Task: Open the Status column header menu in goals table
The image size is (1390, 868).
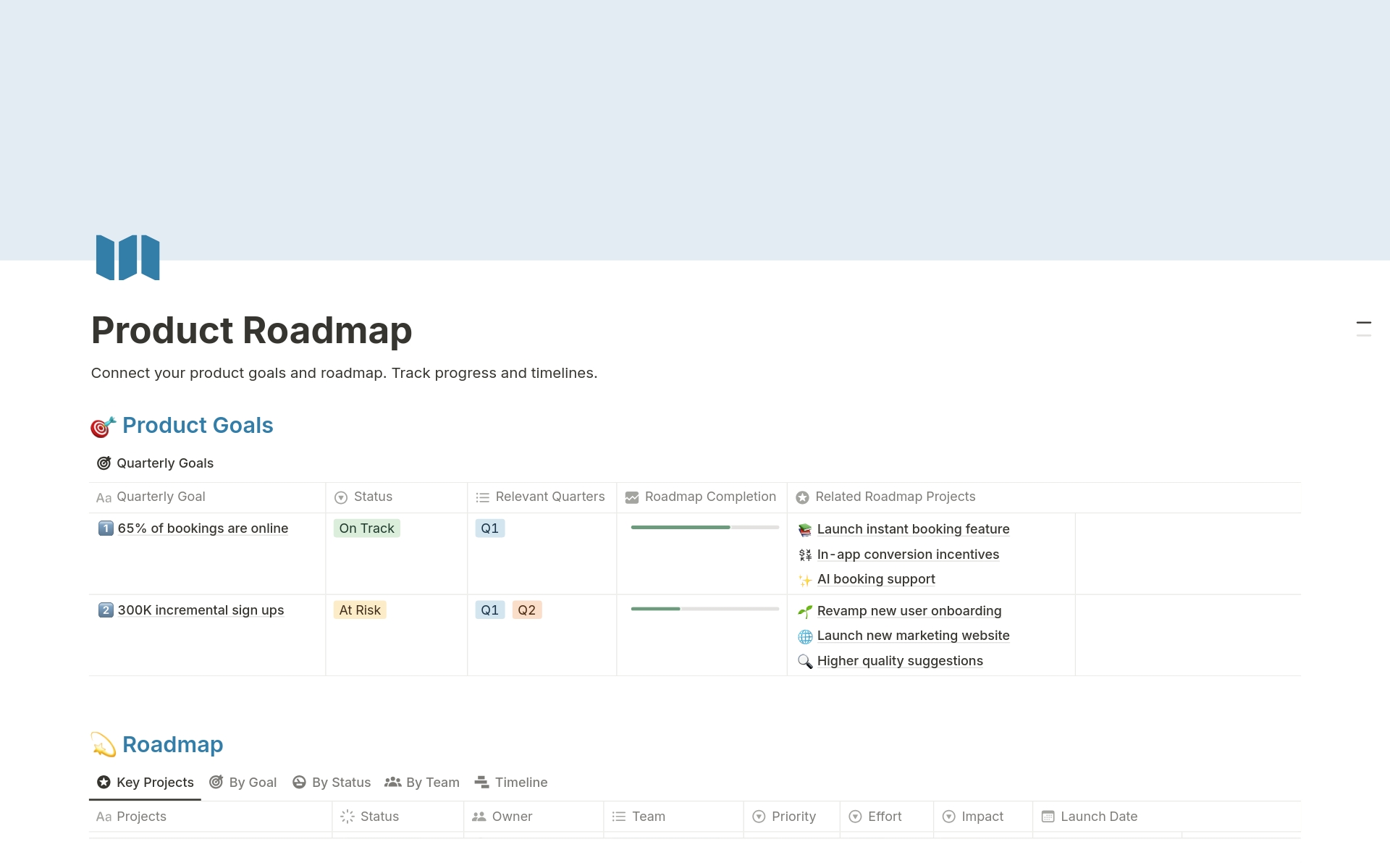Action: click(372, 497)
